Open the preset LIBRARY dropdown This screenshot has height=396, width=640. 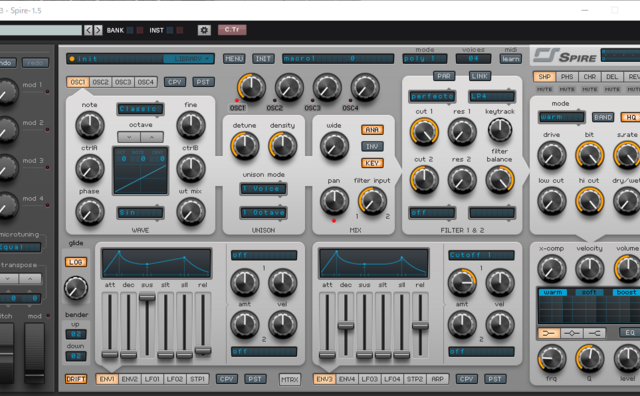pyautogui.click(x=189, y=59)
